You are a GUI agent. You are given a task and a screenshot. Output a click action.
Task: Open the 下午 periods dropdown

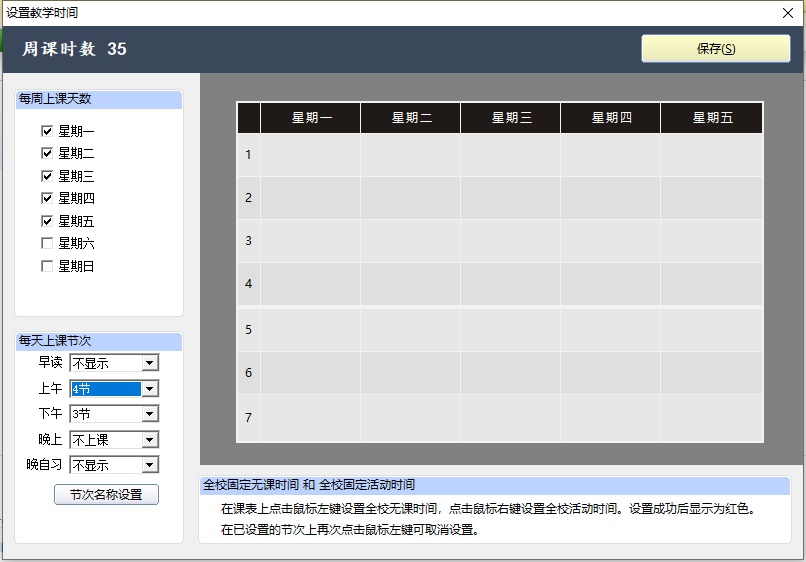tap(150, 414)
